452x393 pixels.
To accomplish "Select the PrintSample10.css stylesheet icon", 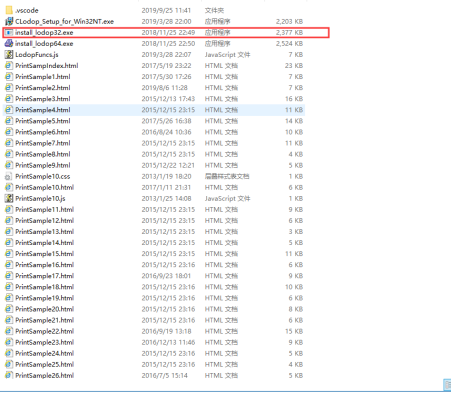I will coord(9,176).
